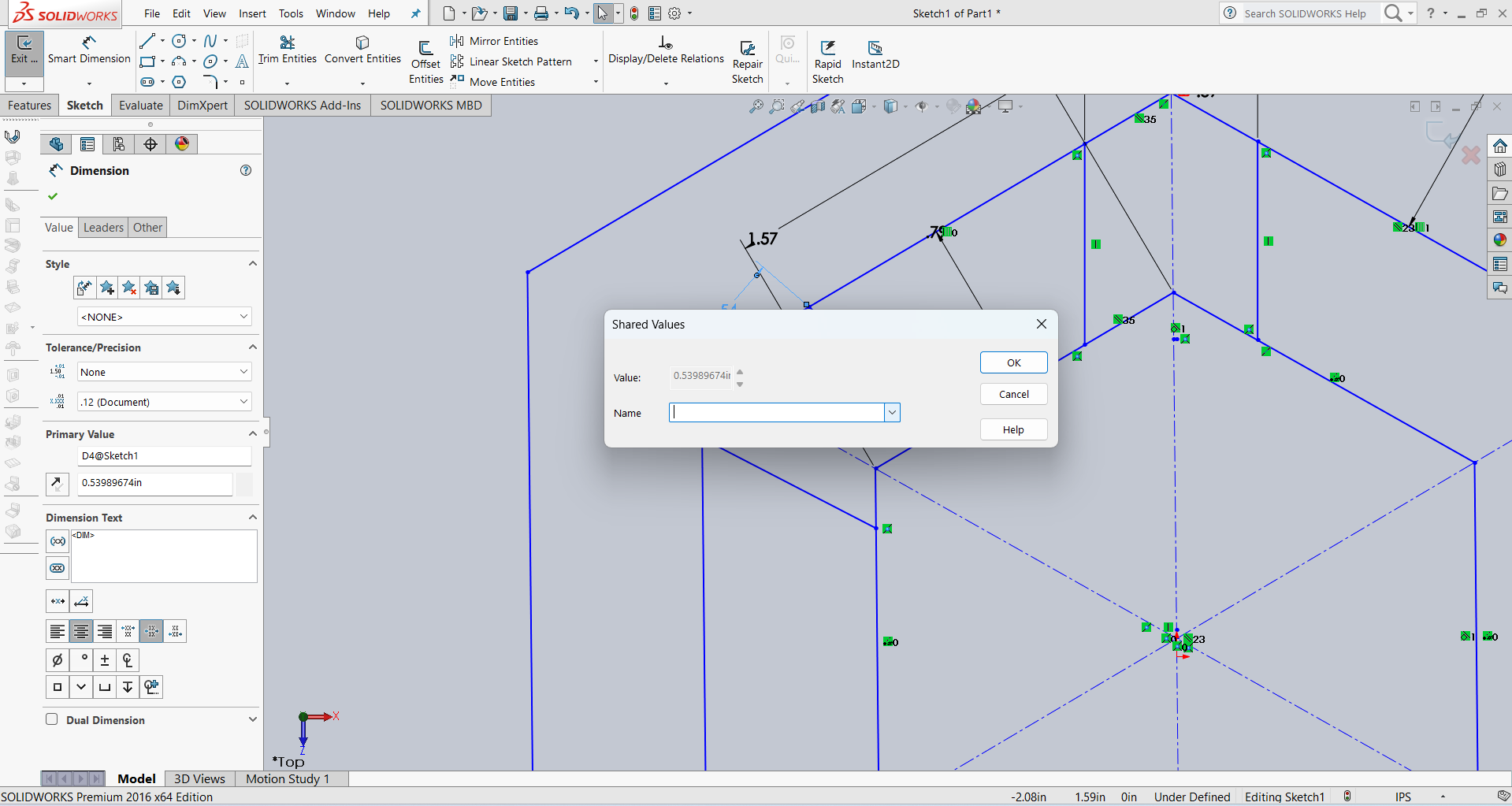Viewport: 1512px width, 806px height.
Task: Toggle Instant2D tool
Action: (x=875, y=54)
